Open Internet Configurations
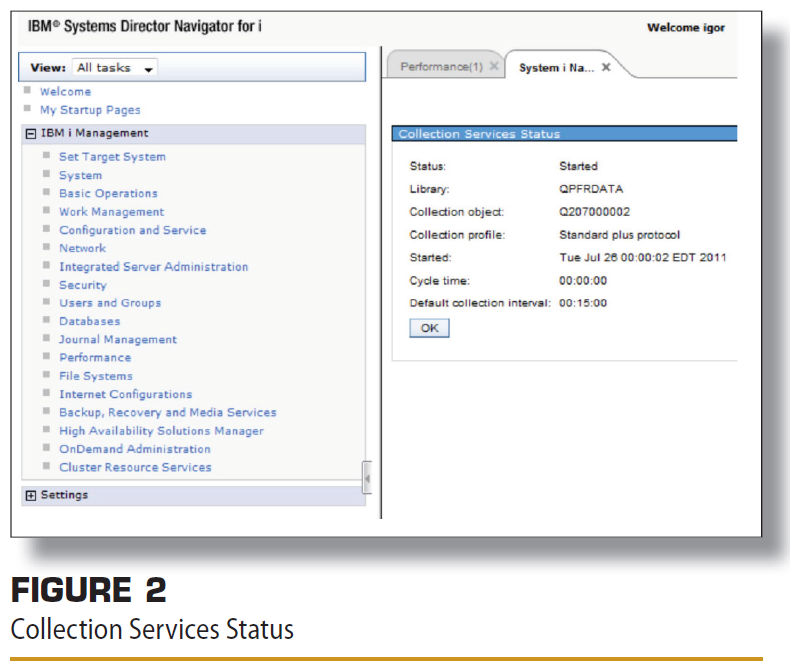 [x=125, y=394]
